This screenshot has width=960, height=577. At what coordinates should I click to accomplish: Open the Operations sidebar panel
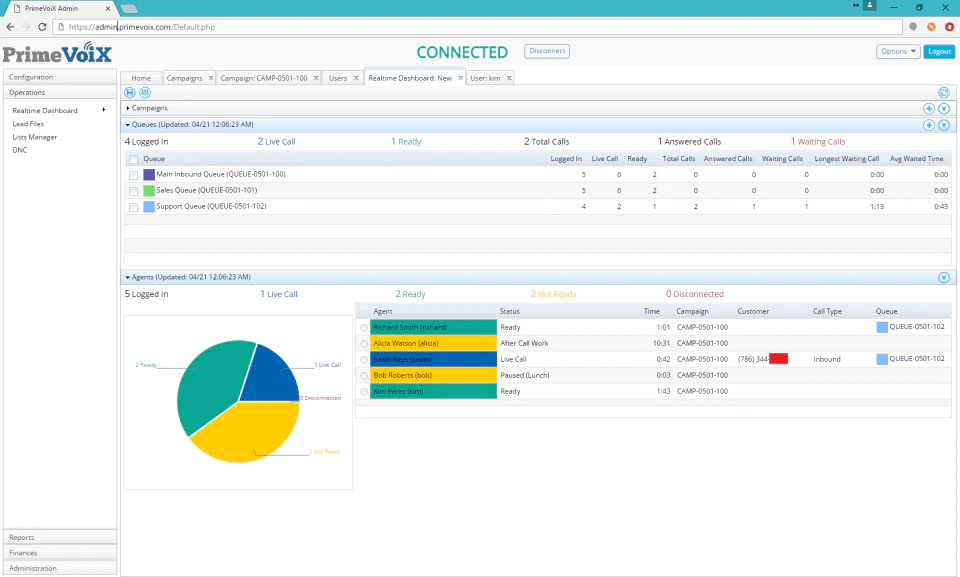tap(59, 92)
